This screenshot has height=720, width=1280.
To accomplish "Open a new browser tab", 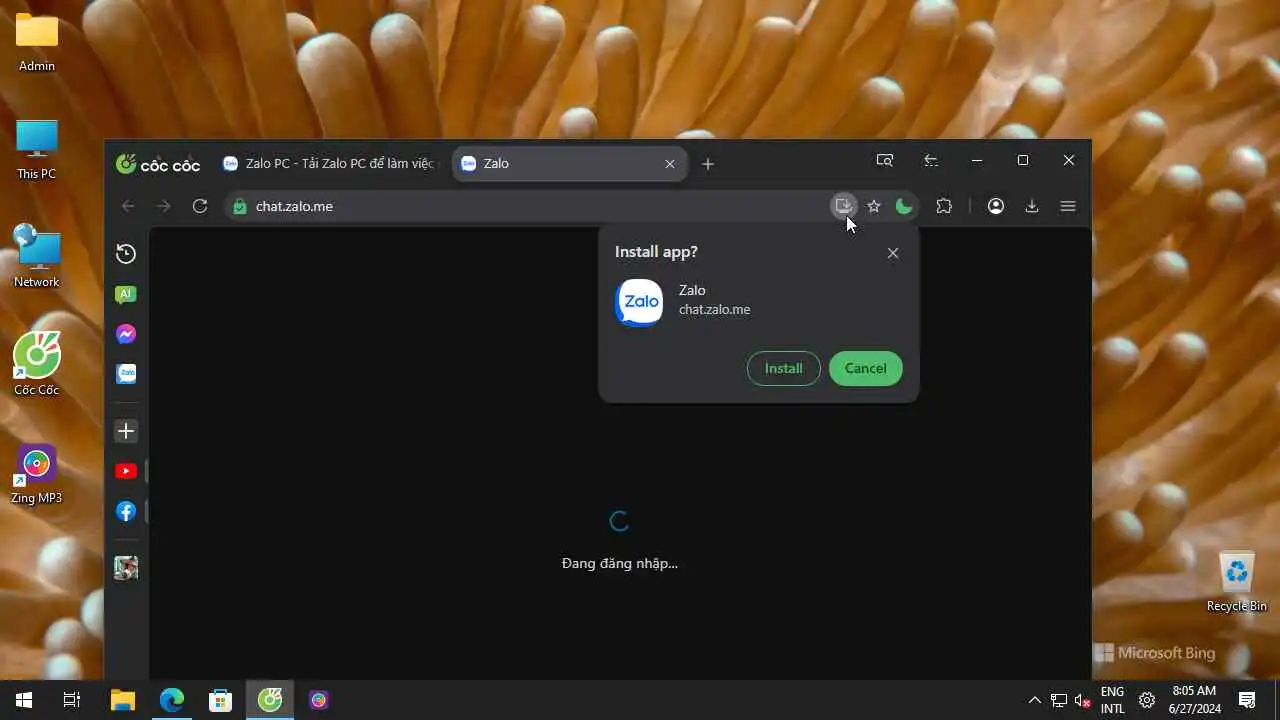I will click(x=708, y=164).
